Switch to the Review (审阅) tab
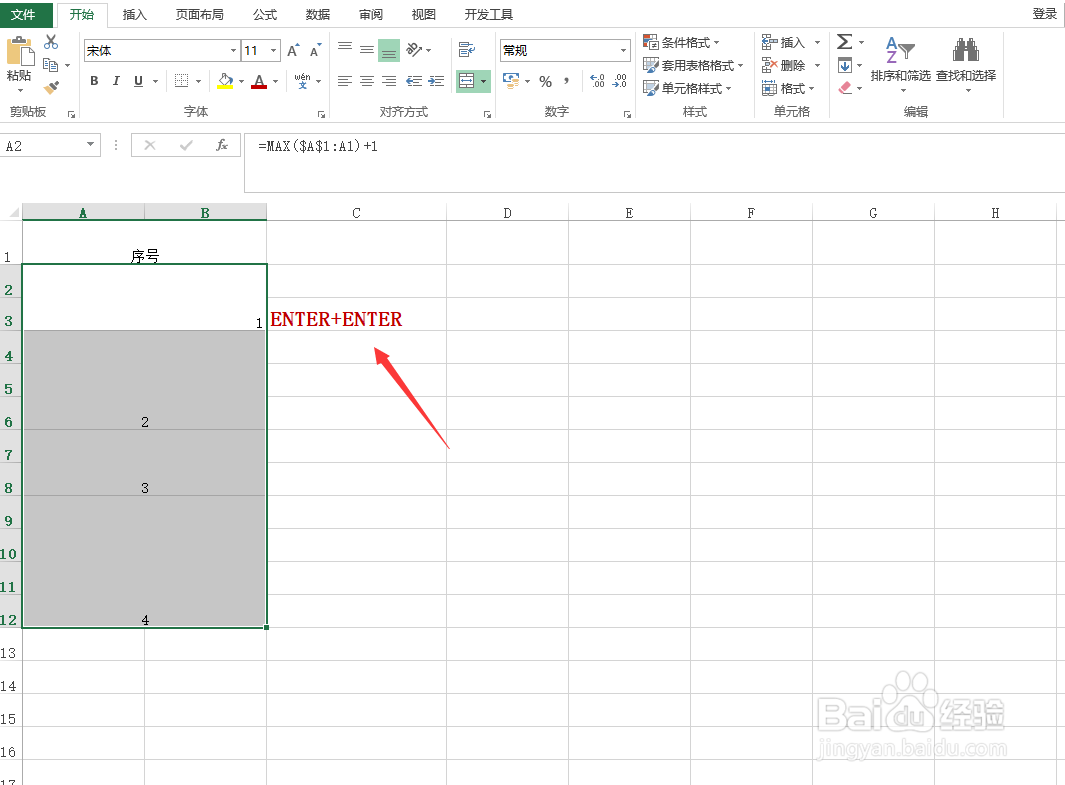 371,14
